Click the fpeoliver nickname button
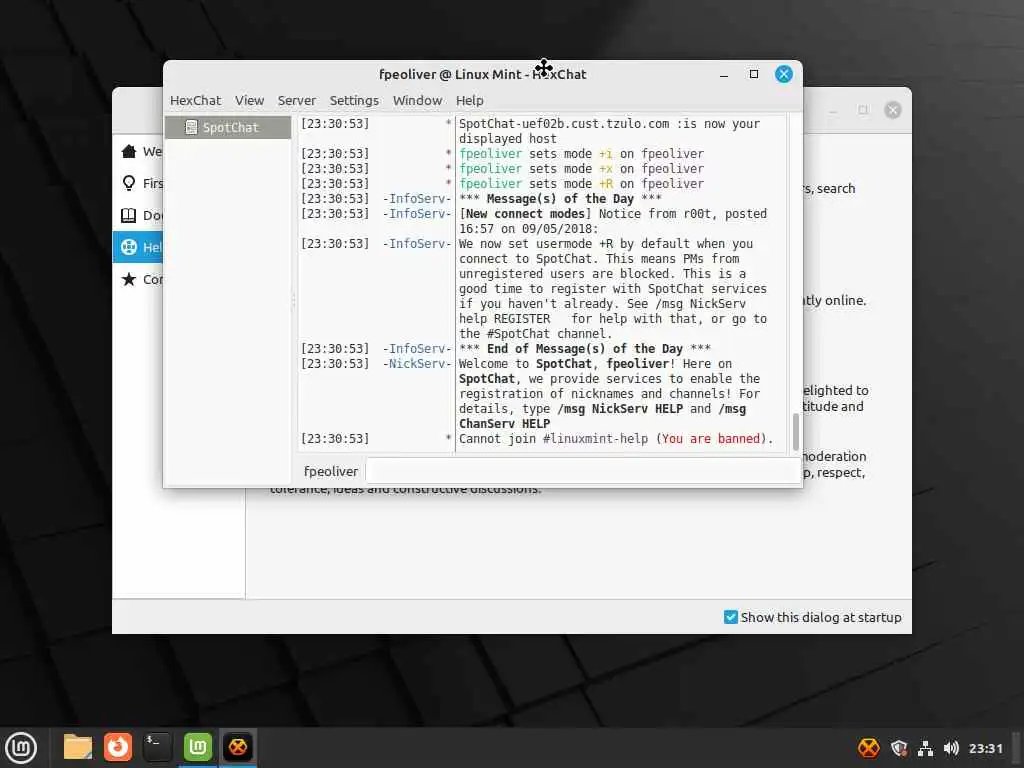Screen dimensions: 1024x768 click(x=330, y=471)
